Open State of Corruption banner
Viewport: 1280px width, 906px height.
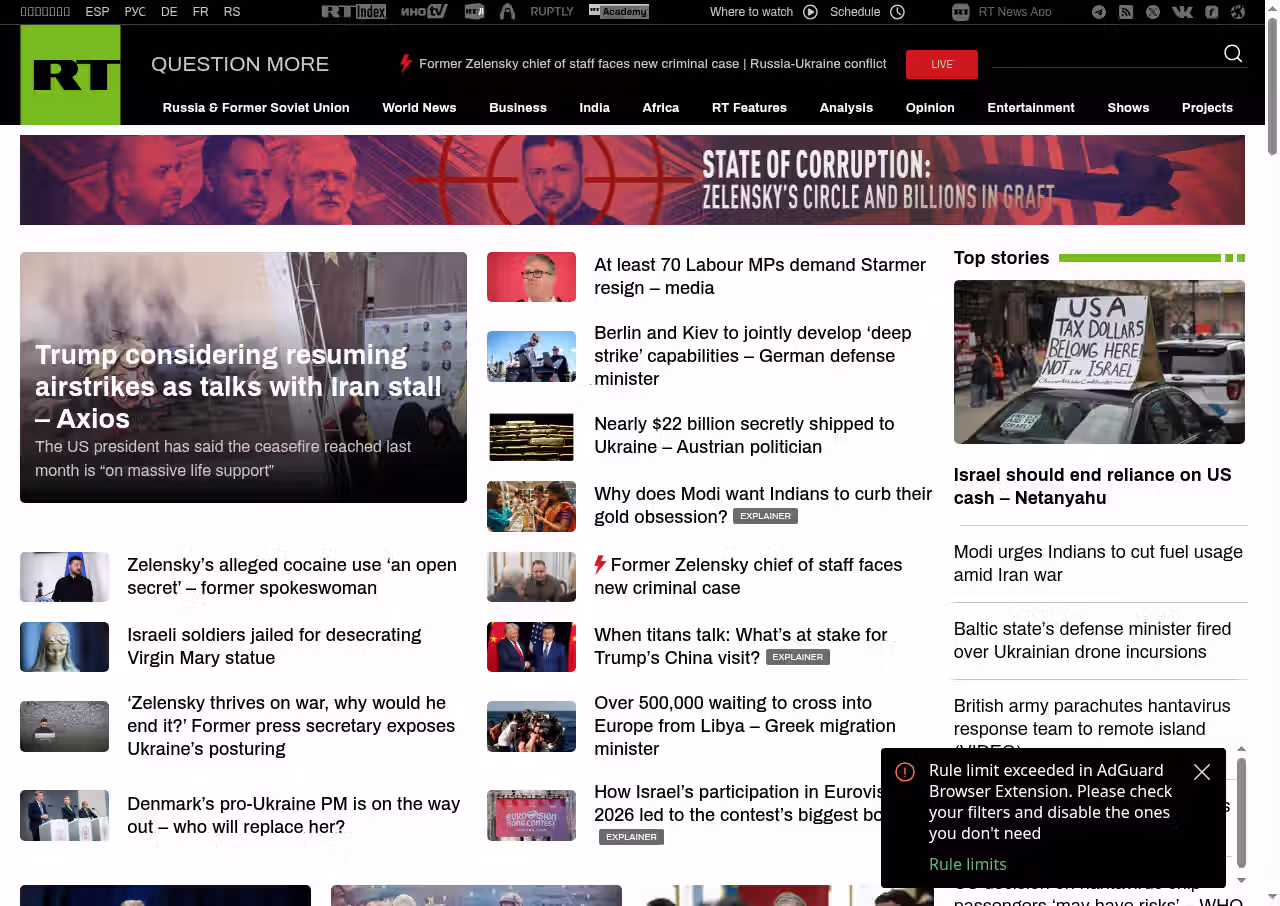tap(632, 180)
